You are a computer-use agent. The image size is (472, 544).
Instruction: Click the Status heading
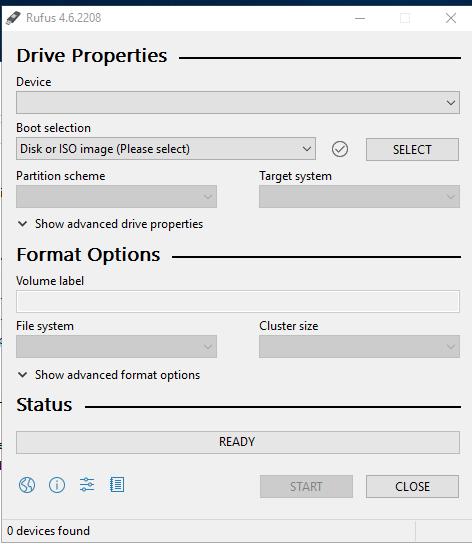tap(44, 405)
